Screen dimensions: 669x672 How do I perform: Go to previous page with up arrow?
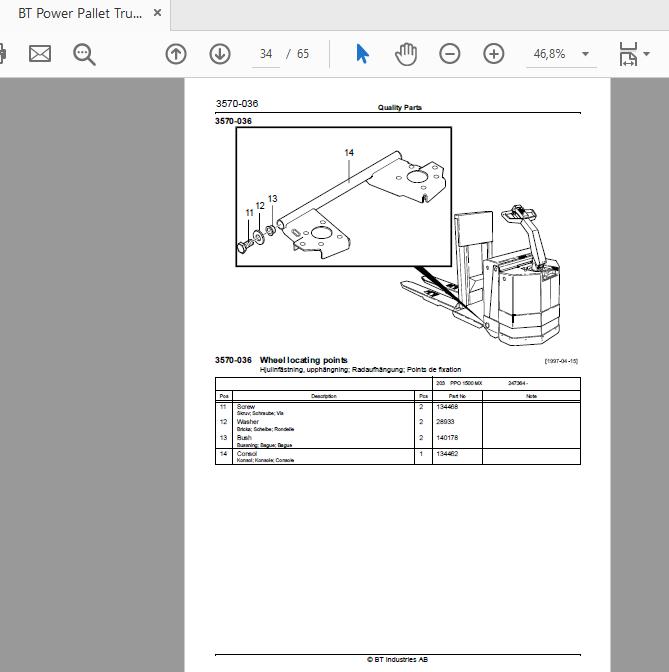click(176, 54)
